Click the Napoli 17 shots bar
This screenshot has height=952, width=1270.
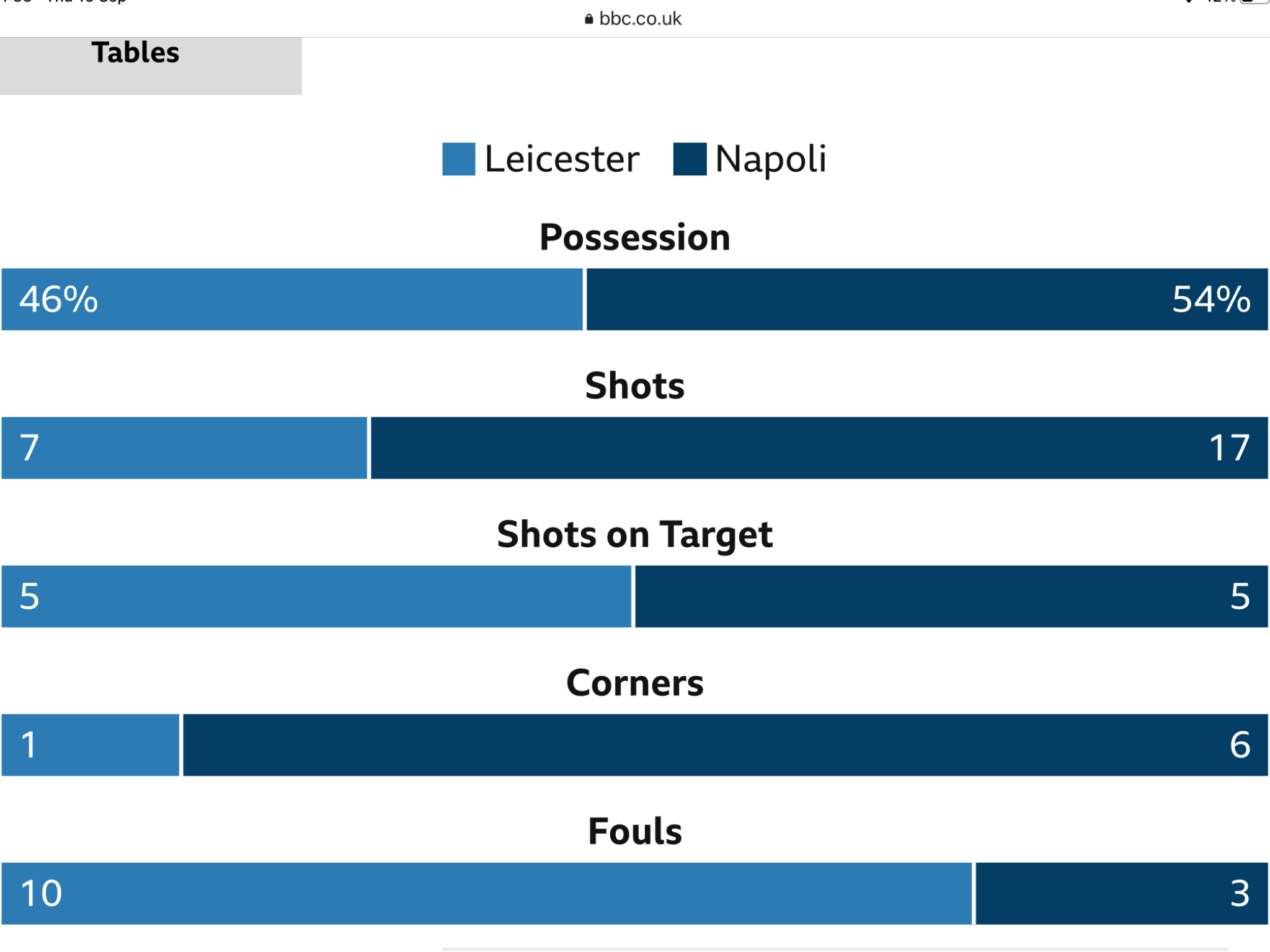[x=819, y=447]
